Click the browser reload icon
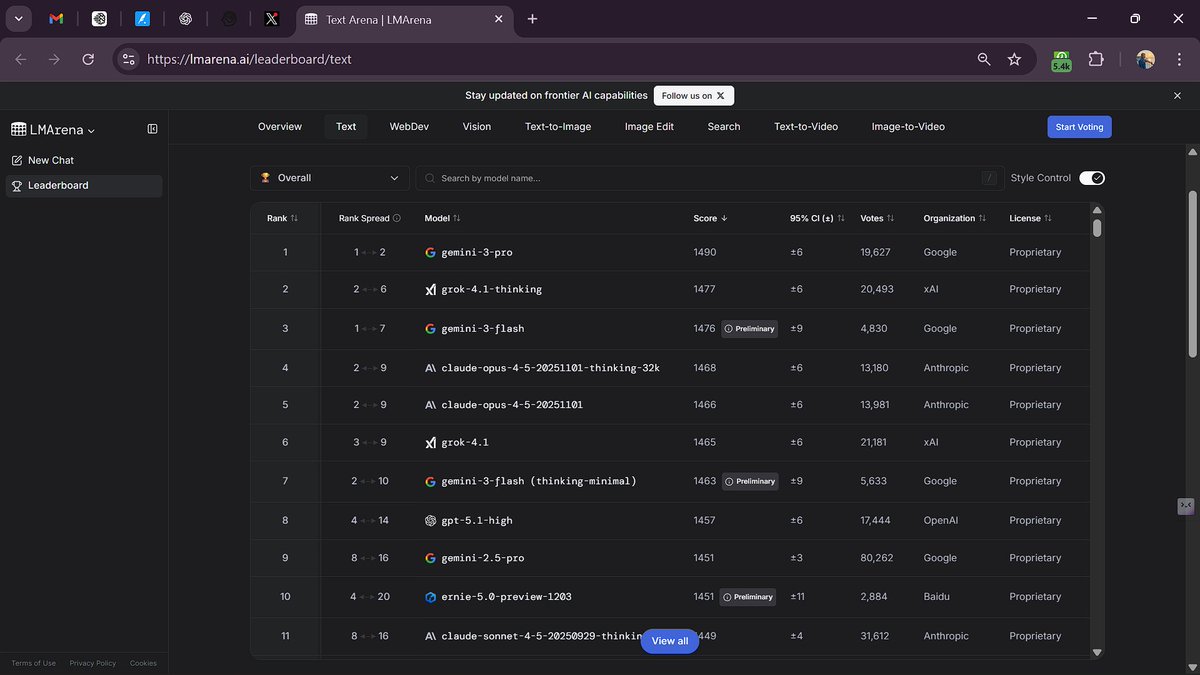The width and height of the screenshot is (1200, 675). (88, 59)
